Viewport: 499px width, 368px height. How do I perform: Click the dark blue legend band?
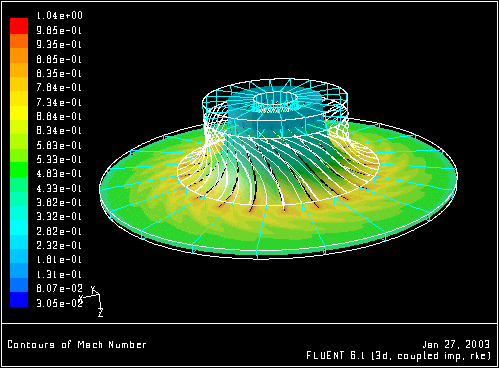(x=19, y=299)
